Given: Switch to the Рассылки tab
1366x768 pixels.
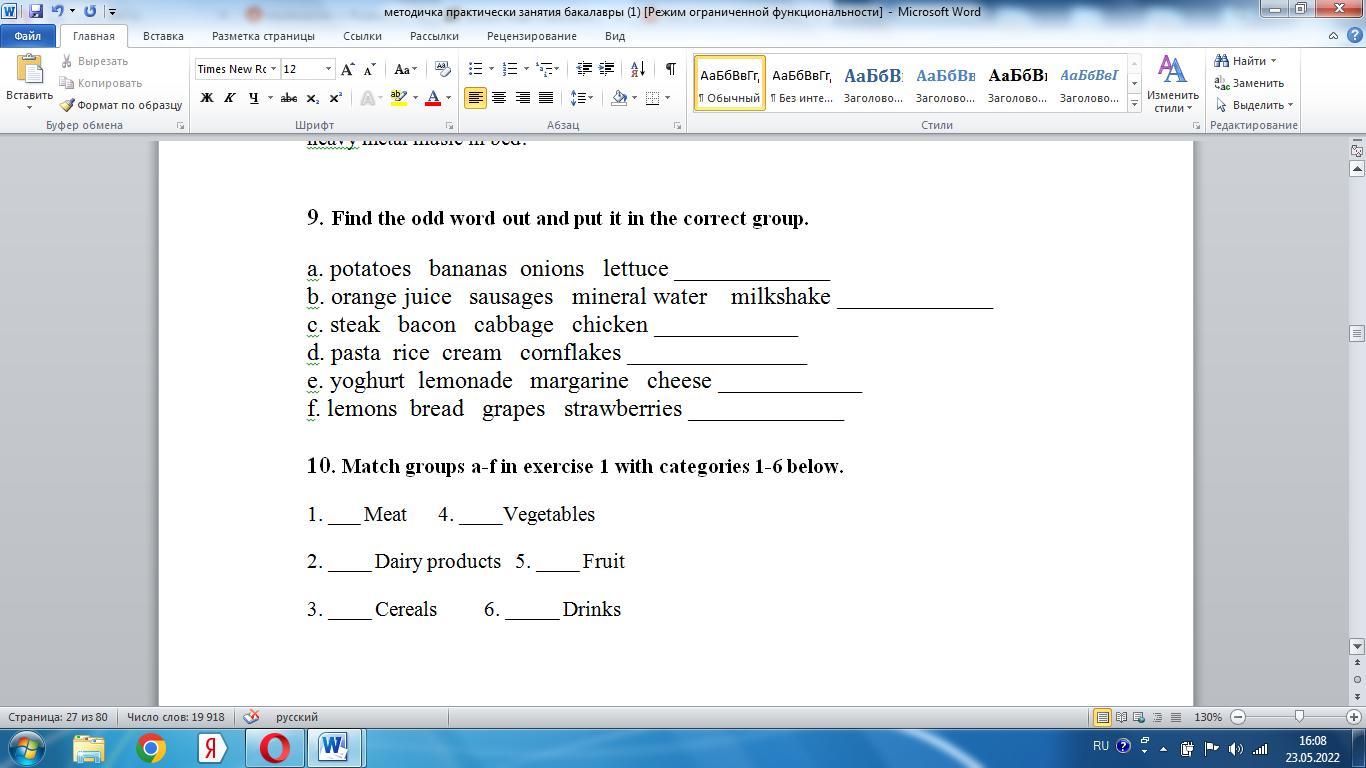Looking at the screenshot, I should tap(434, 36).
